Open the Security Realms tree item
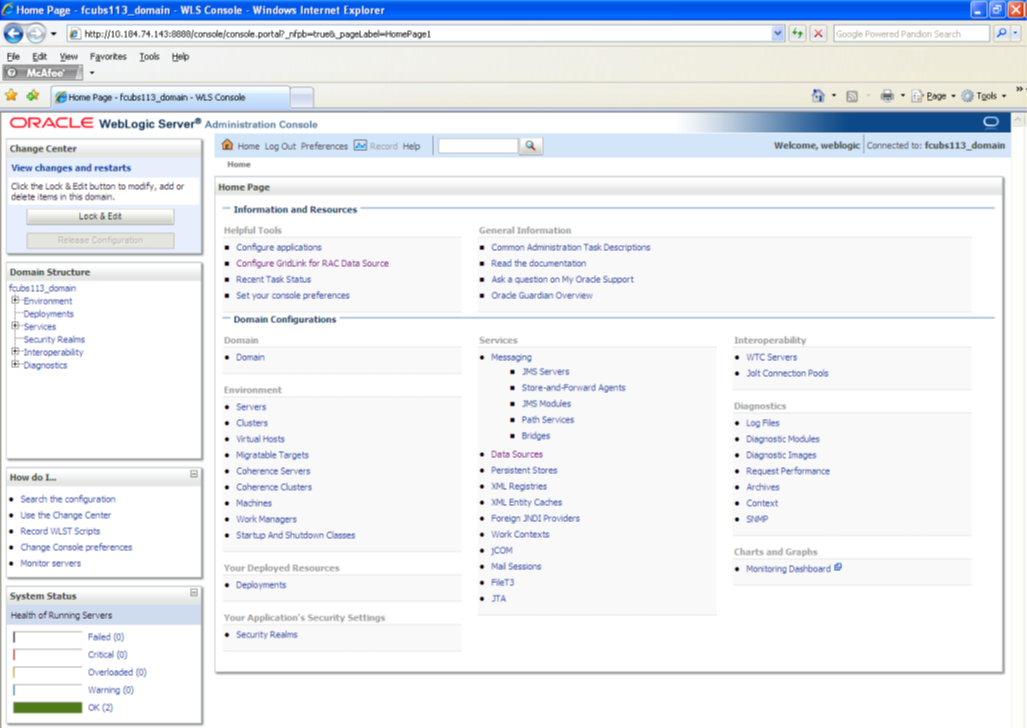 pos(54,339)
